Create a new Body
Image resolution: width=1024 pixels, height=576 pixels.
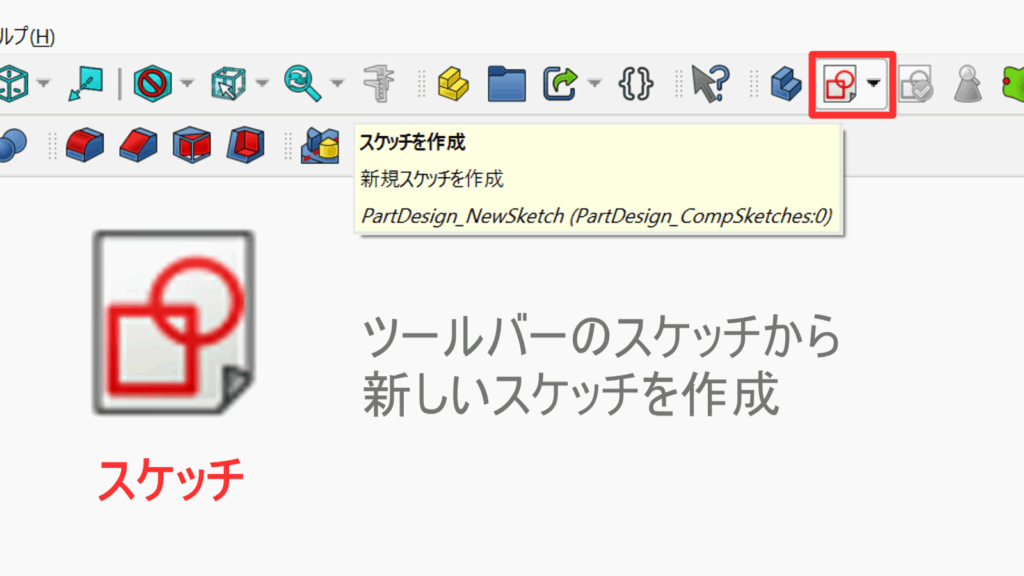point(784,85)
